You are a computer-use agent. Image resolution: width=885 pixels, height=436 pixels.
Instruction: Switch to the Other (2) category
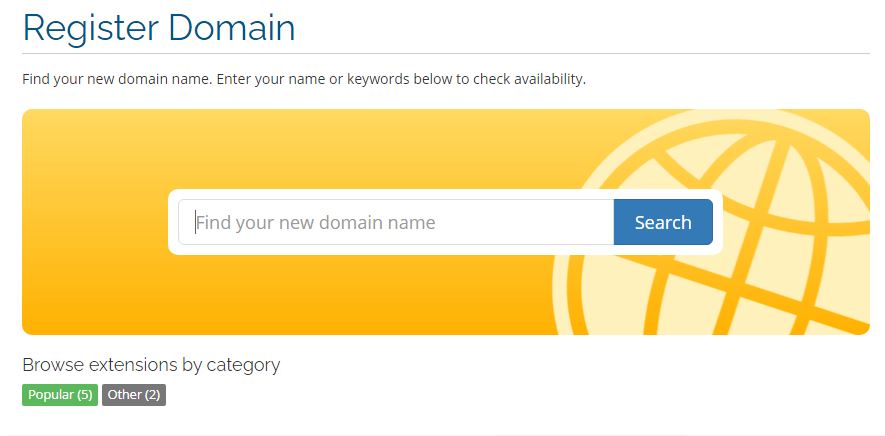[x=133, y=395]
